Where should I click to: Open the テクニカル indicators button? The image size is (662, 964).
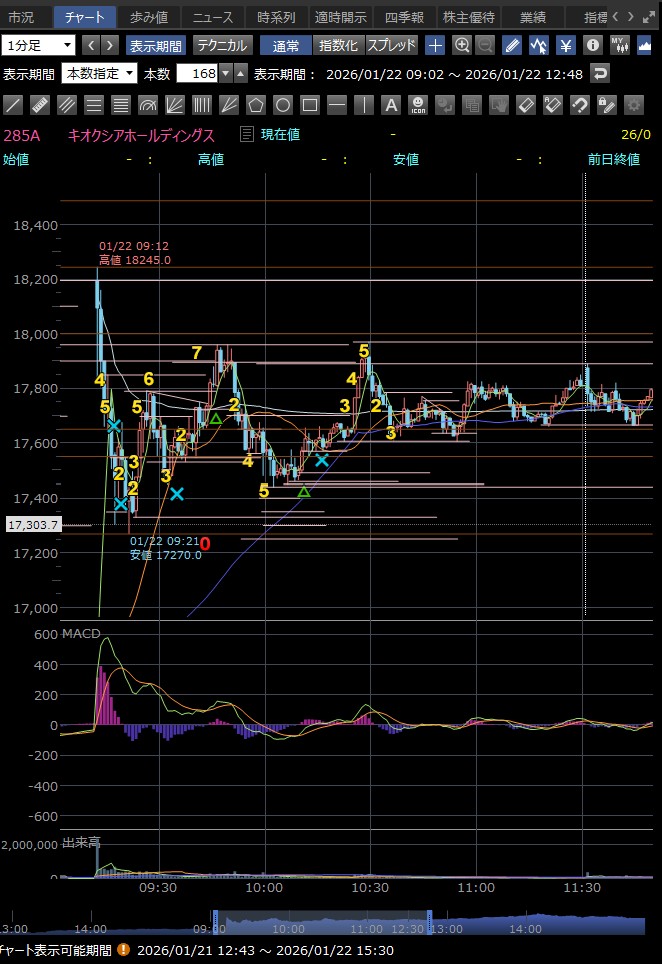click(x=222, y=45)
